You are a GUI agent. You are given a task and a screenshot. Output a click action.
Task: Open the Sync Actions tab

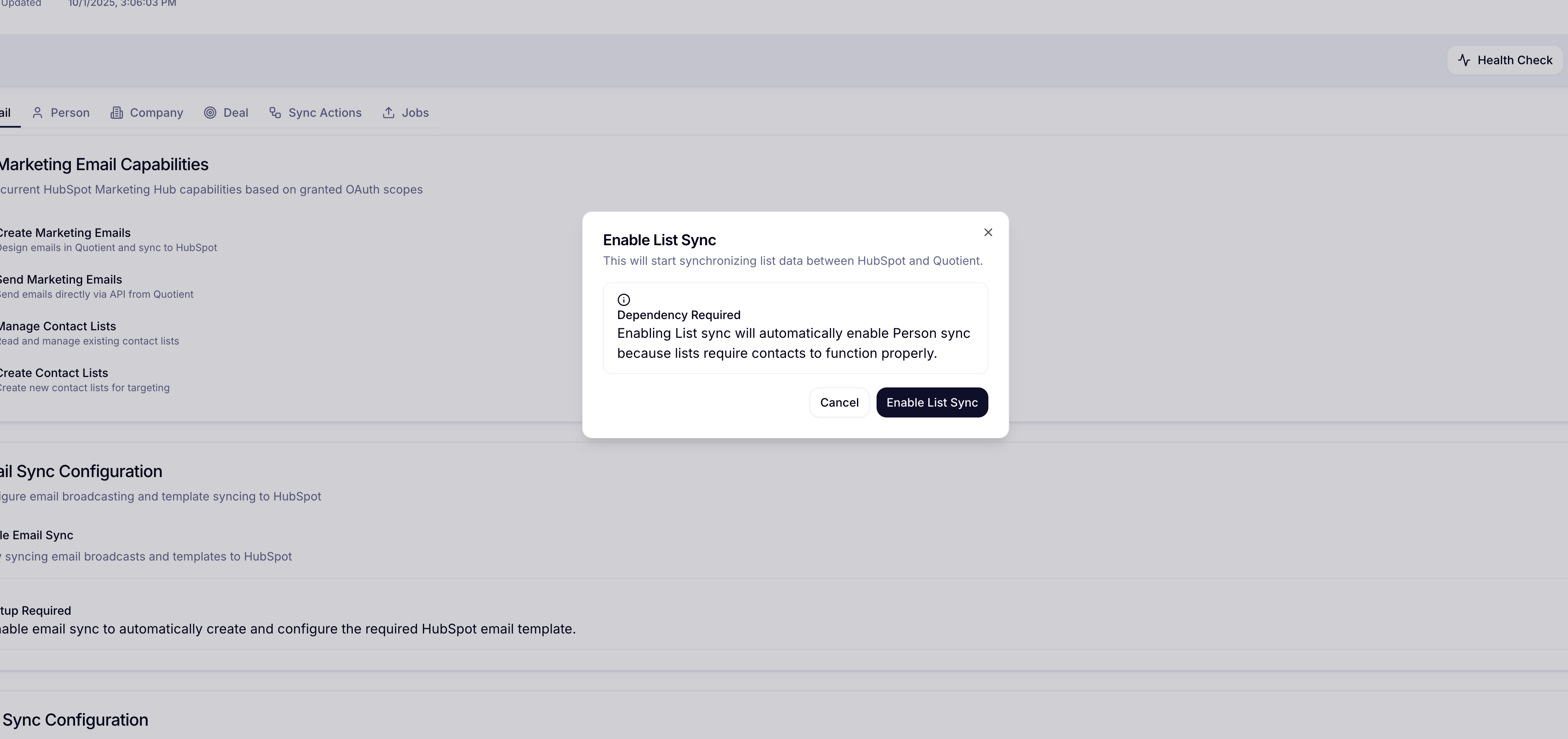pos(315,113)
